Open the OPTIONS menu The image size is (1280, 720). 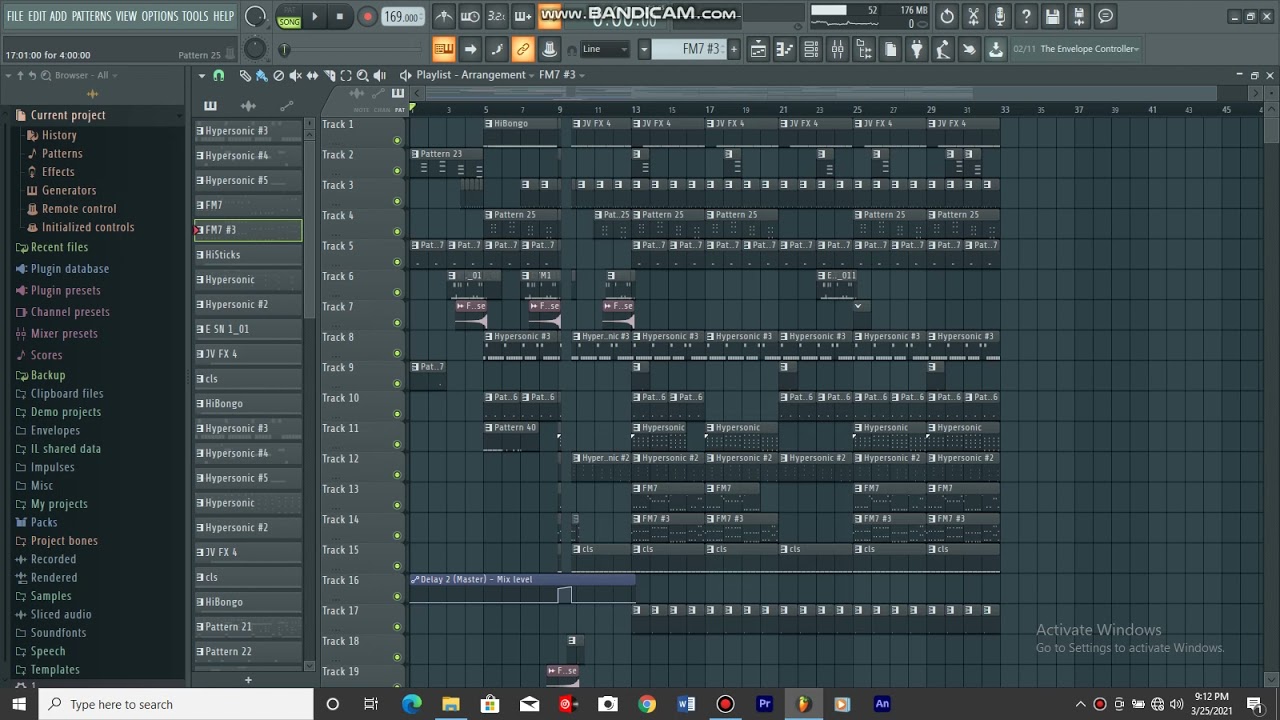tap(159, 16)
